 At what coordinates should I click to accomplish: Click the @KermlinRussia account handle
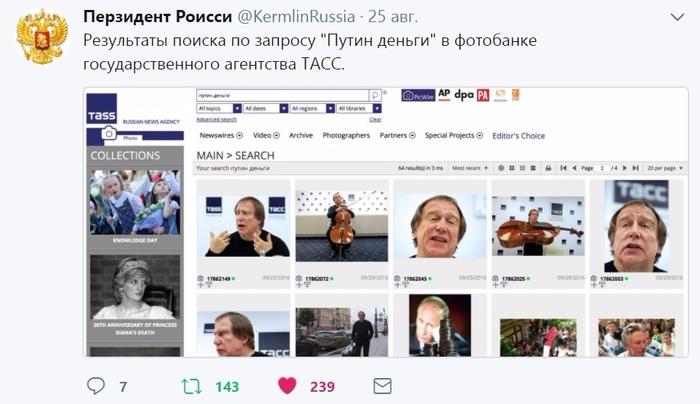(296, 17)
